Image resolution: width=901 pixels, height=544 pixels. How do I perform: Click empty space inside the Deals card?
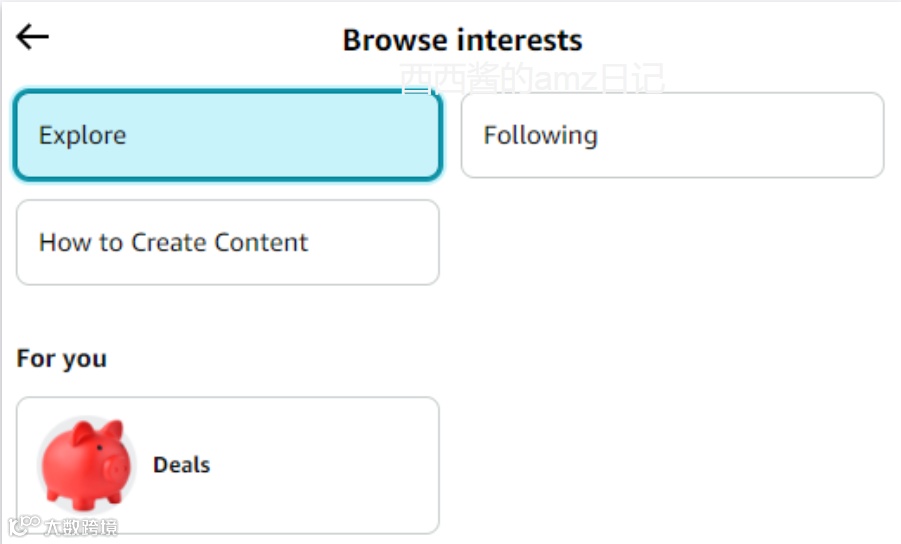coord(330,465)
